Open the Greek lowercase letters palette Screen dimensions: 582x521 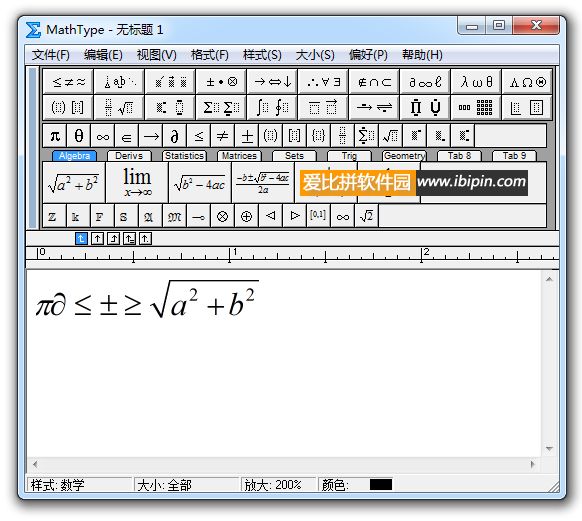[x=476, y=82]
